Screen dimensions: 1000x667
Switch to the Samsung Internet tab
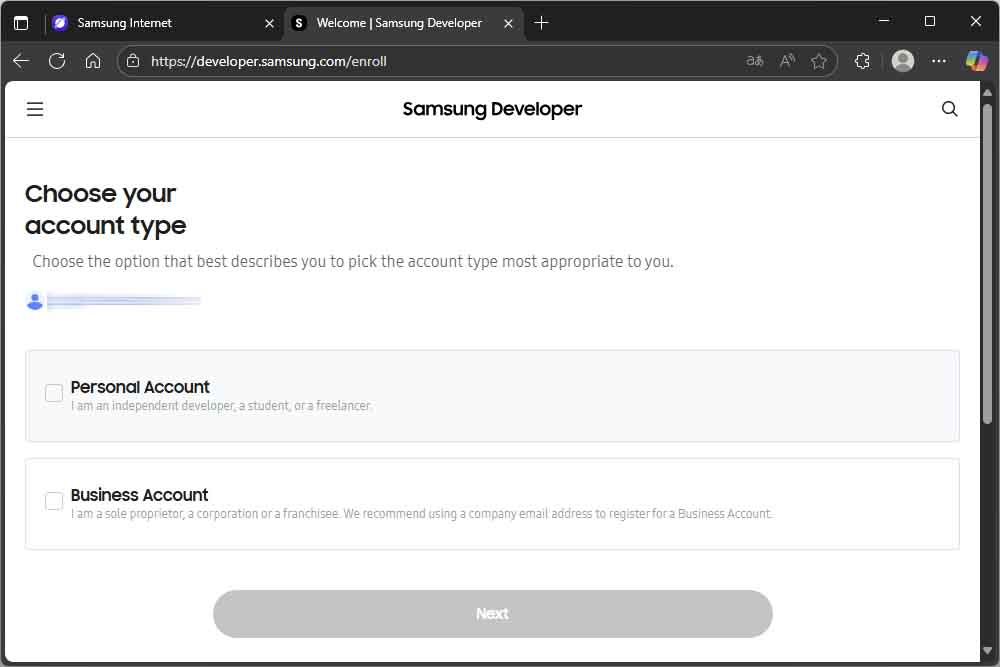163,23
